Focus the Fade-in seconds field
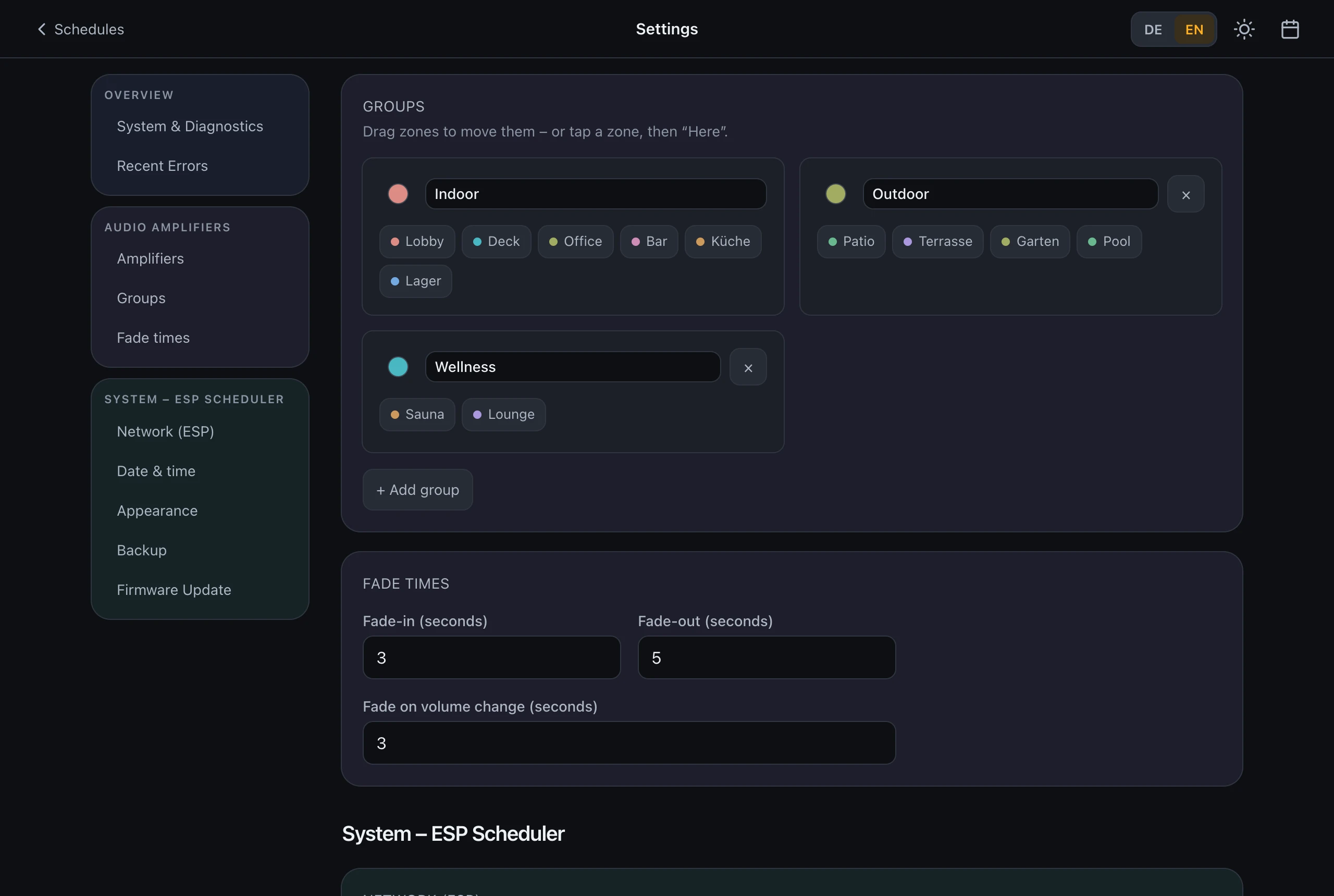Viewport: 1334px width, 896px height. pyautogui.click(x=491, y=658)
